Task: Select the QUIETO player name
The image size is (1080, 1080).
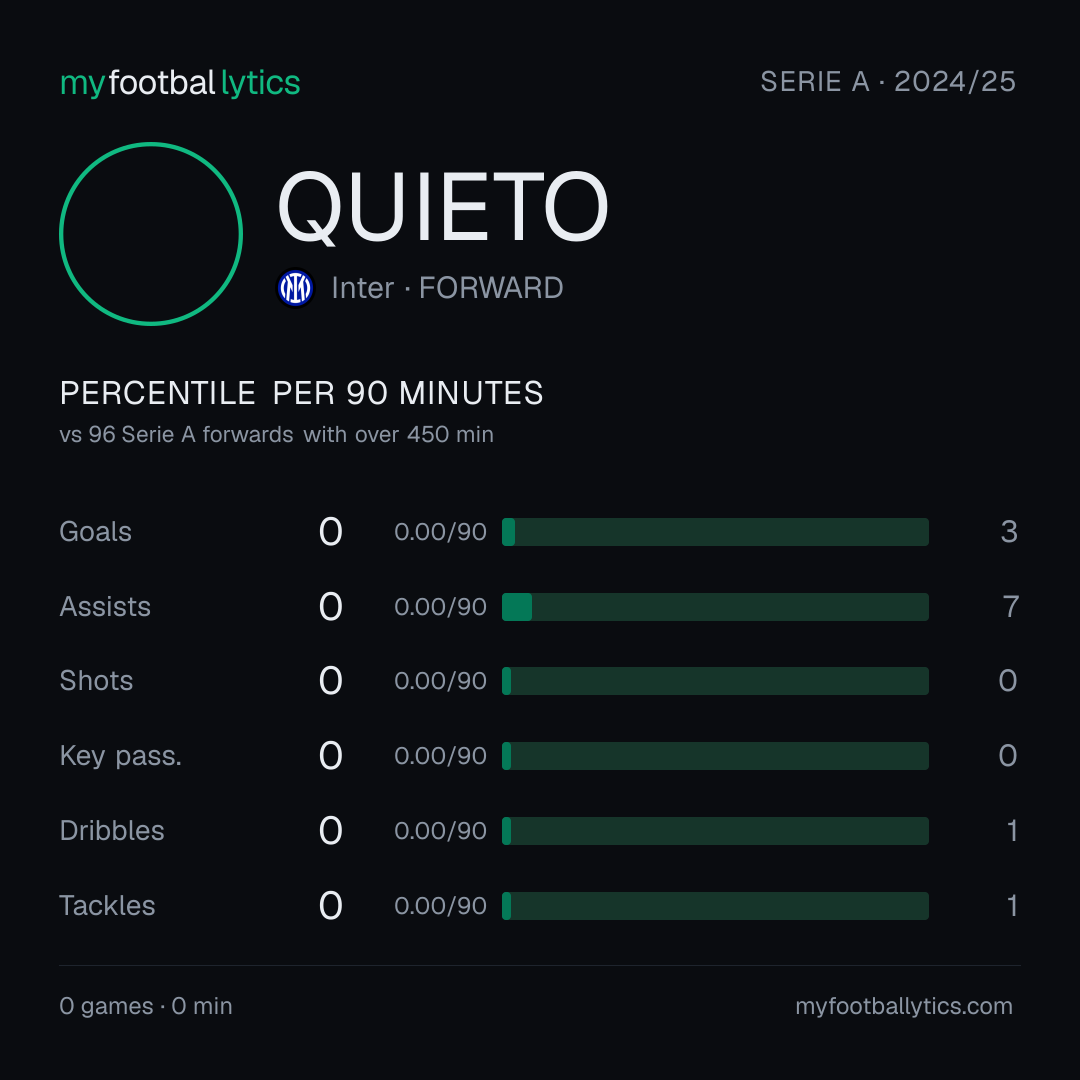Action: tap(442, 207)
